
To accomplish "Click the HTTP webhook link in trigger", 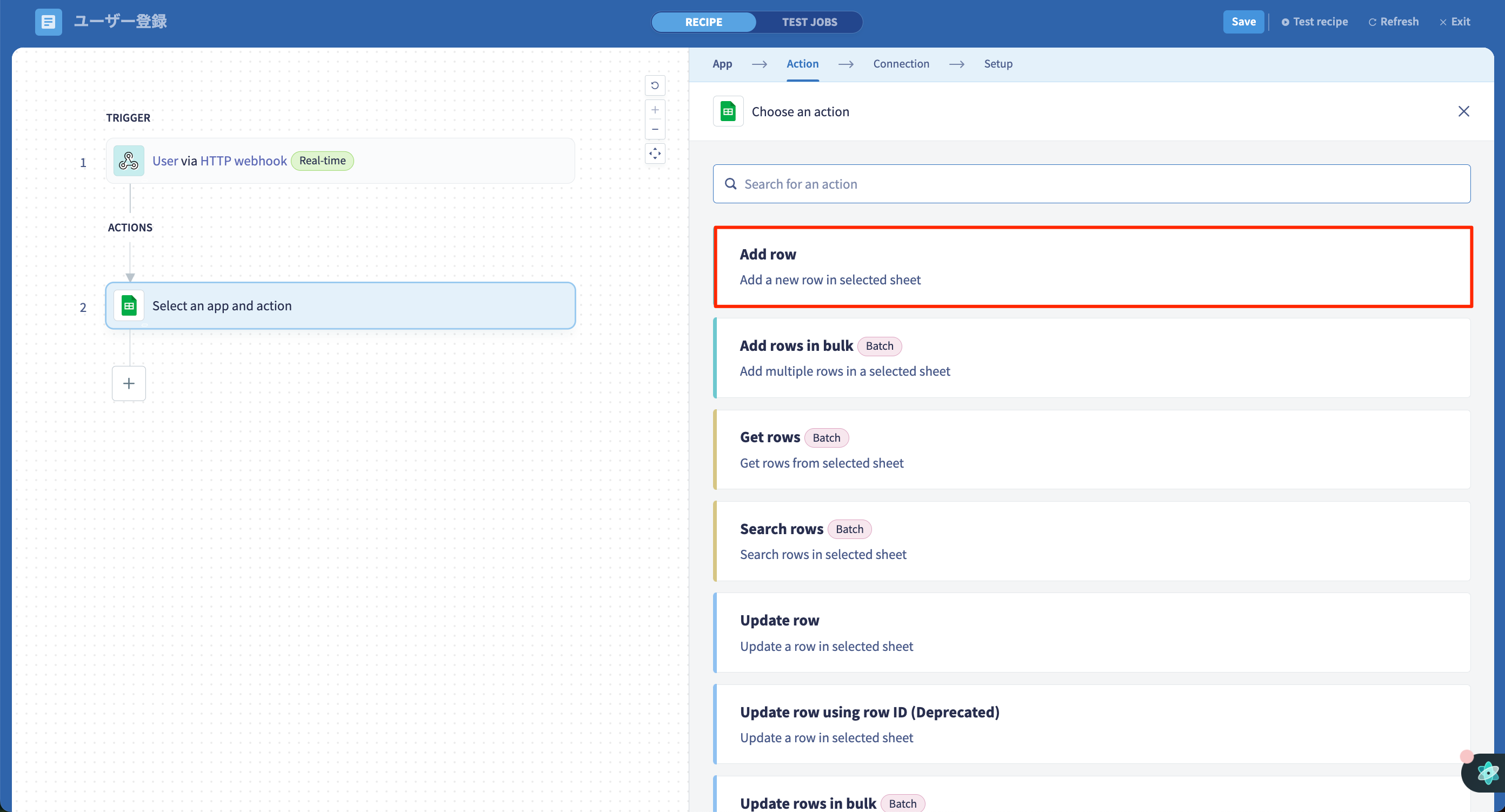I will pyautogui.click(x=243, y=161).
